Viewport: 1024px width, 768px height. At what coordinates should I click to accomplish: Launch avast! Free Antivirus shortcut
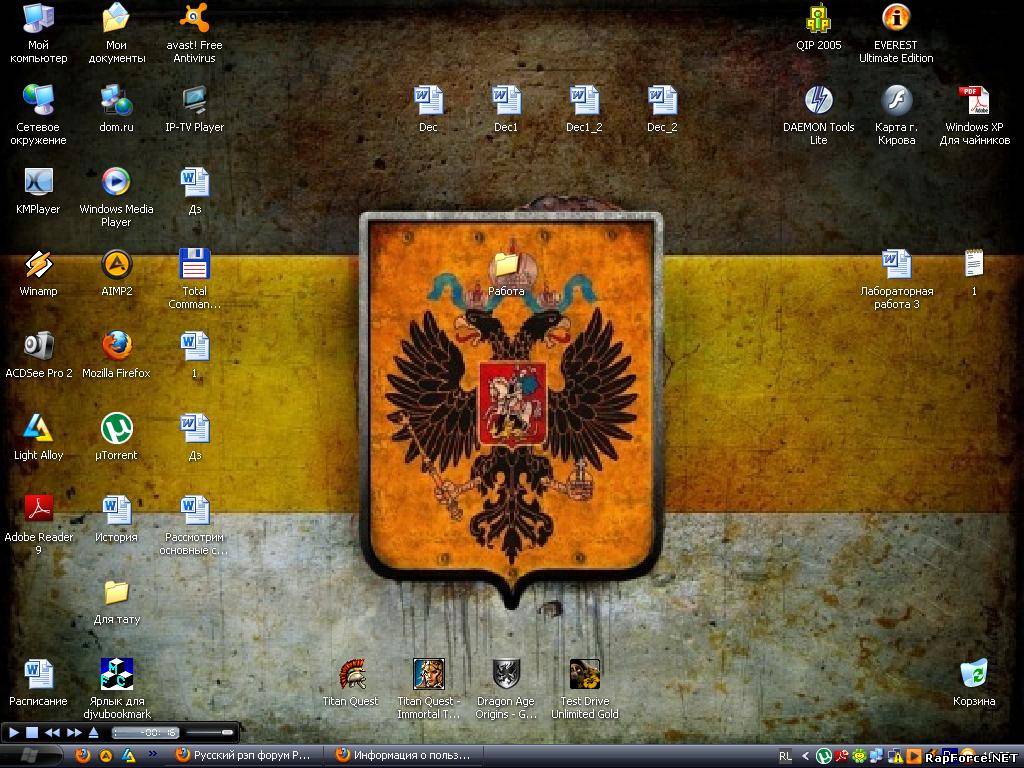coord(194,33)
